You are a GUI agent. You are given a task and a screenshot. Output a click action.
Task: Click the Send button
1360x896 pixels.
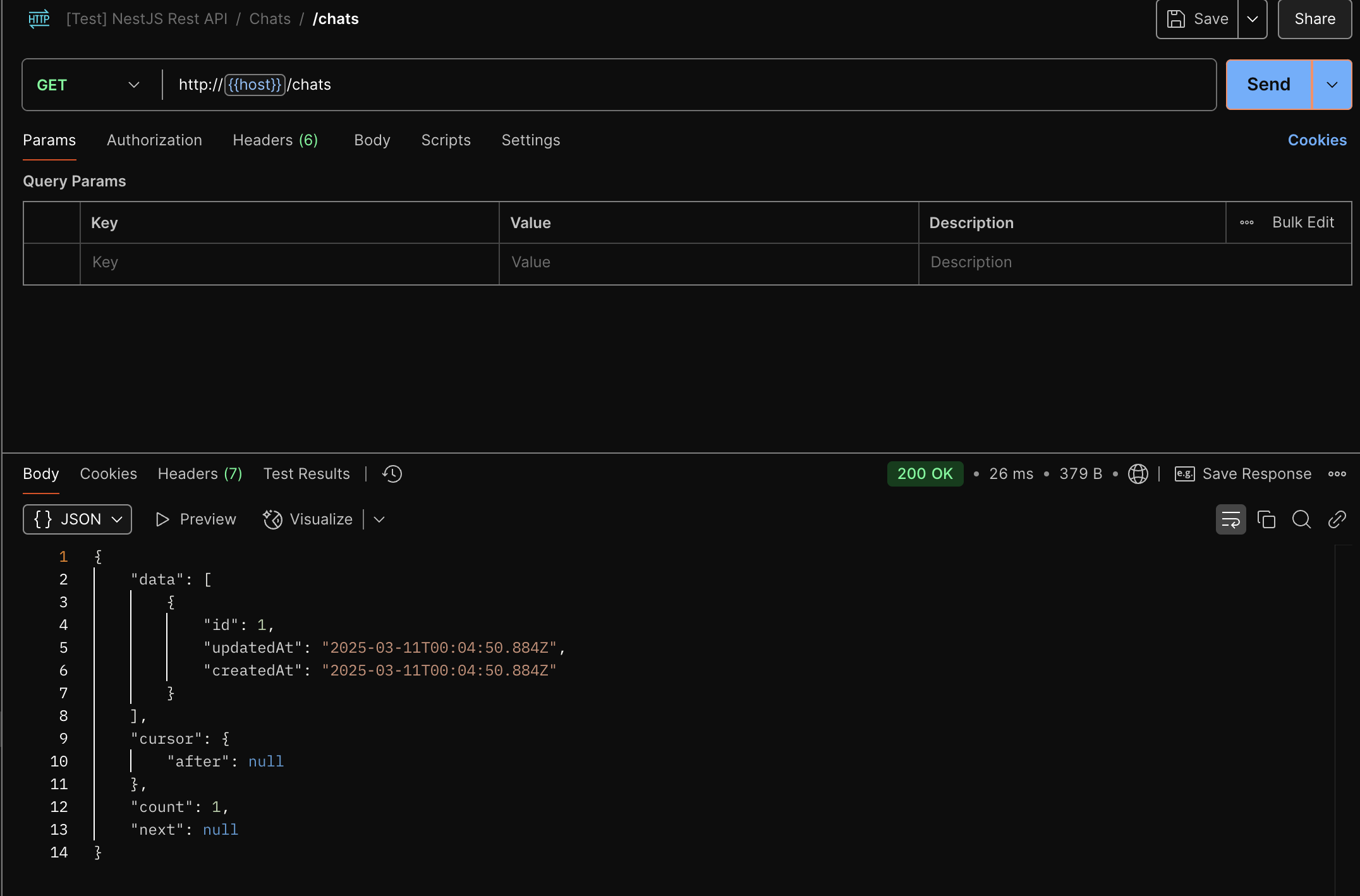(1268, 85)
